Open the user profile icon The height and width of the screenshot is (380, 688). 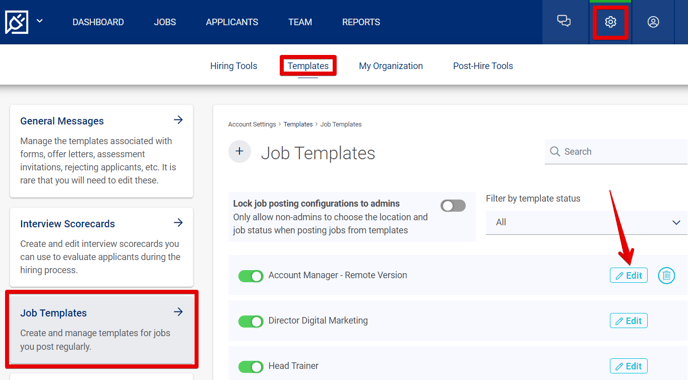[653, 22]
